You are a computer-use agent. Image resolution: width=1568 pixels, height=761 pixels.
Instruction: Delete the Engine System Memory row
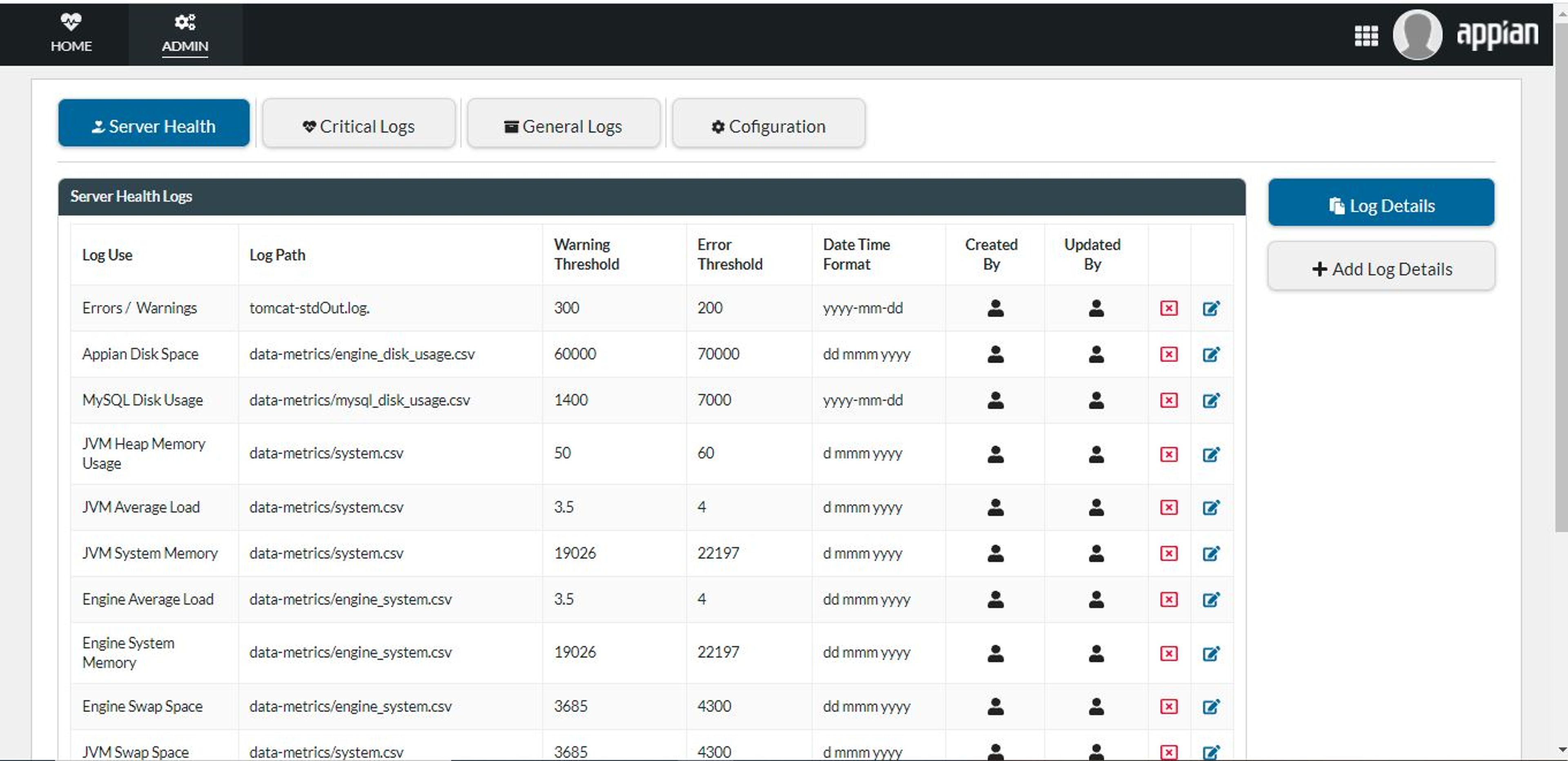tap(1168, 653)
